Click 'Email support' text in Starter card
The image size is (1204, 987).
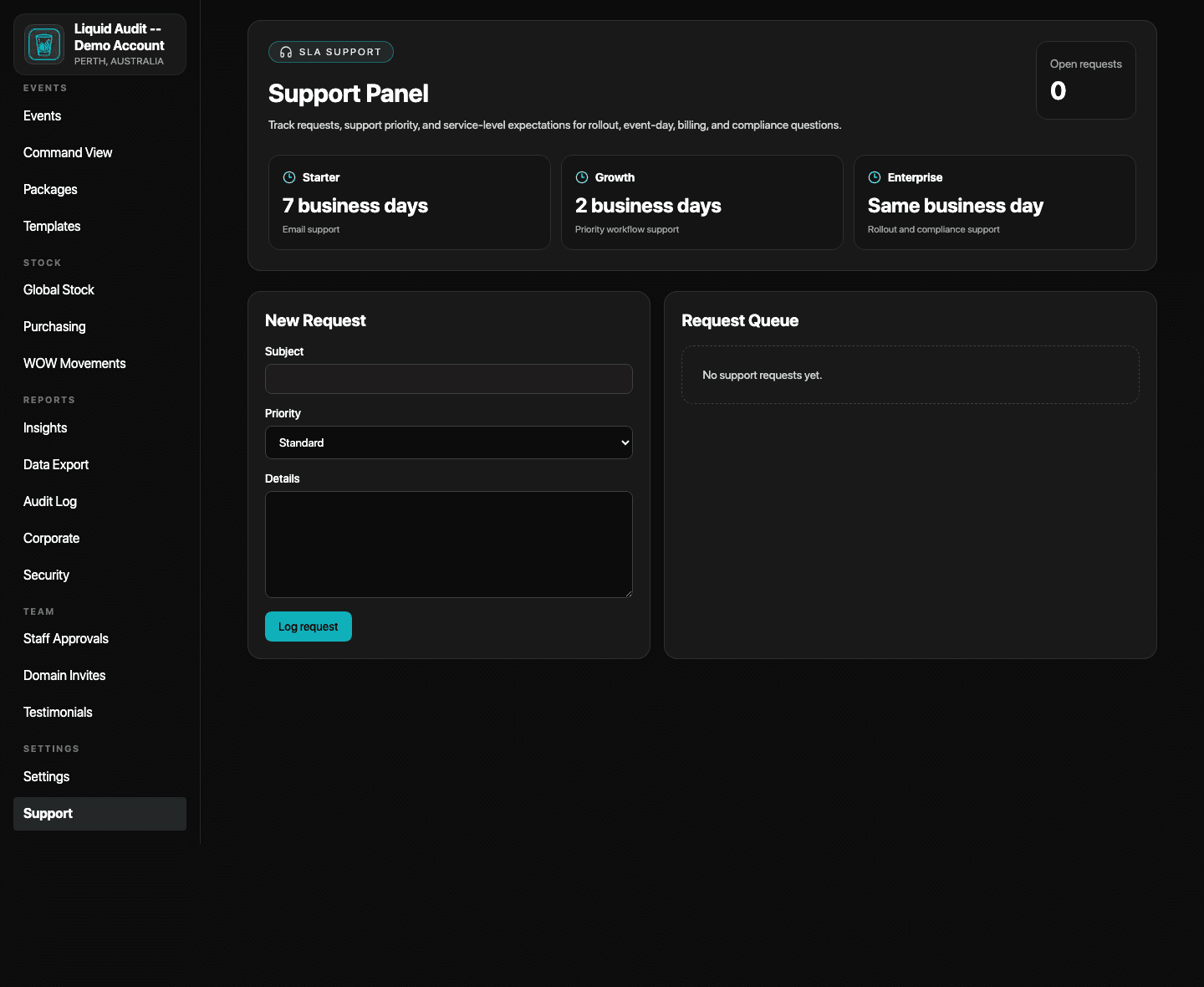[311, 229]
